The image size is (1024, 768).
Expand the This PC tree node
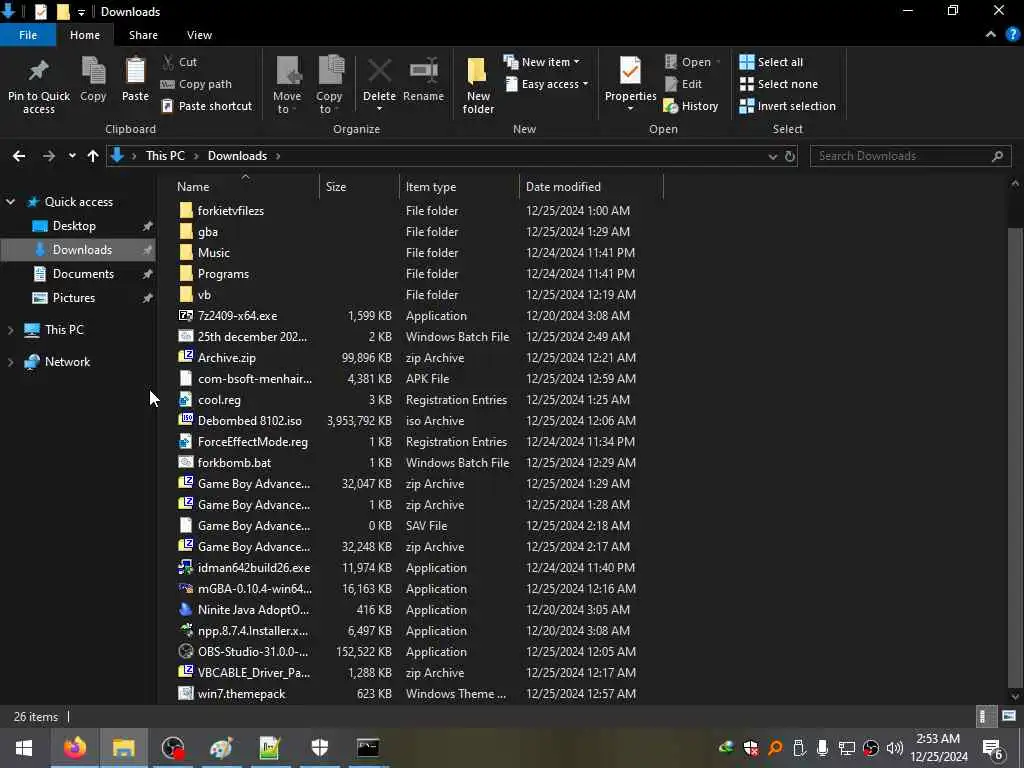(x=10, y=330)
